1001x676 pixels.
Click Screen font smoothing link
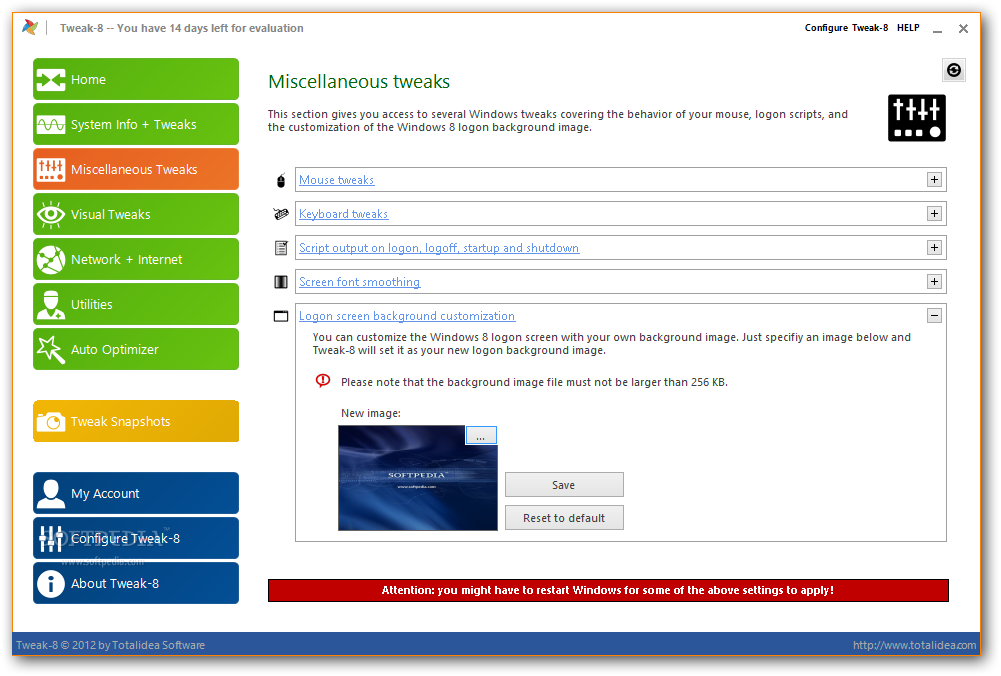(x=359, y=282)
